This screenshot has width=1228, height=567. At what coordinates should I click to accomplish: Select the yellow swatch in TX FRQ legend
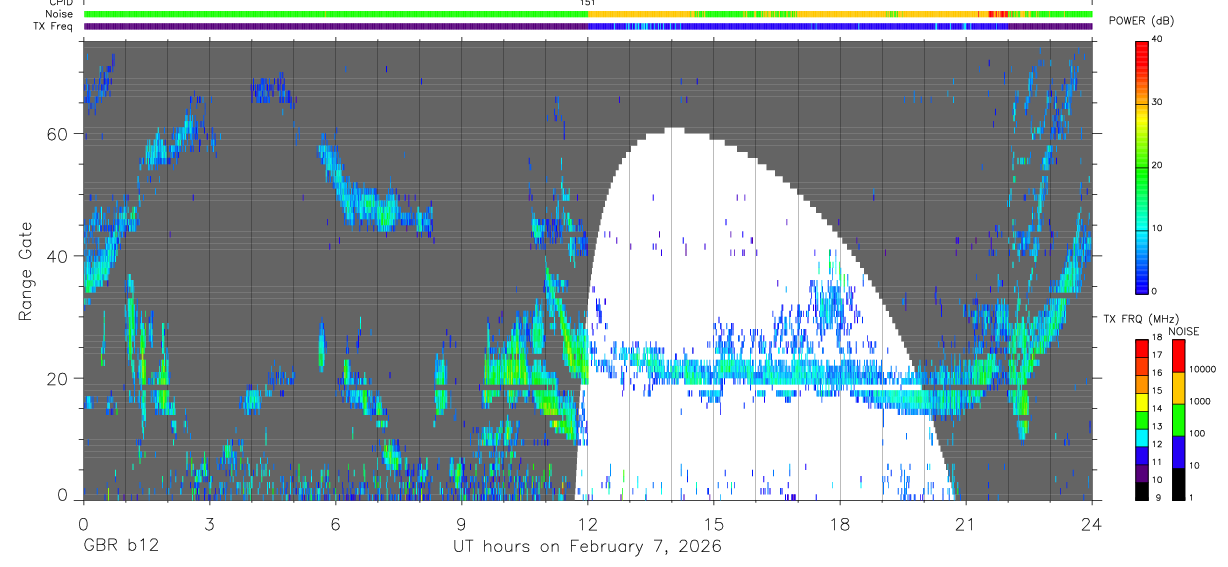coord(1142,402)
